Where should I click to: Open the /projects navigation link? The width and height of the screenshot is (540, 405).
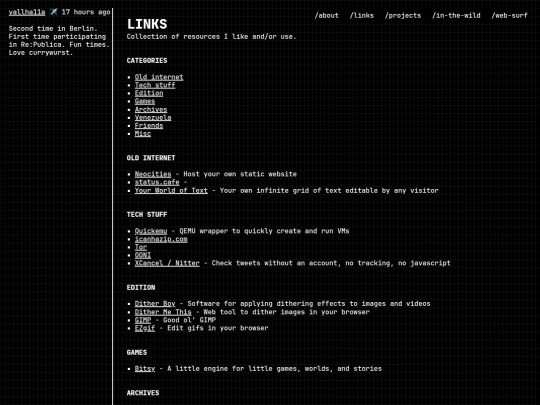(x=403, y=15)
